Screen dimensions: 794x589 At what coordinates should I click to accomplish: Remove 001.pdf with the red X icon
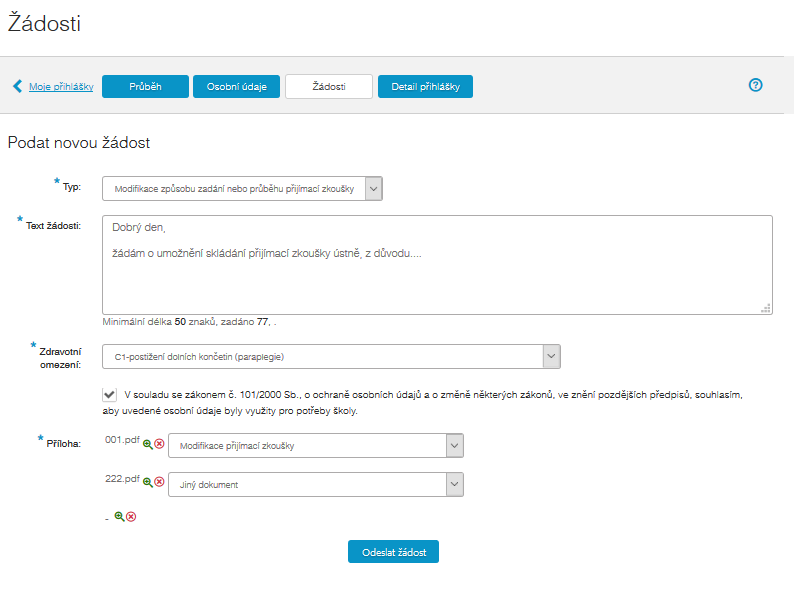tap(159, 443)
